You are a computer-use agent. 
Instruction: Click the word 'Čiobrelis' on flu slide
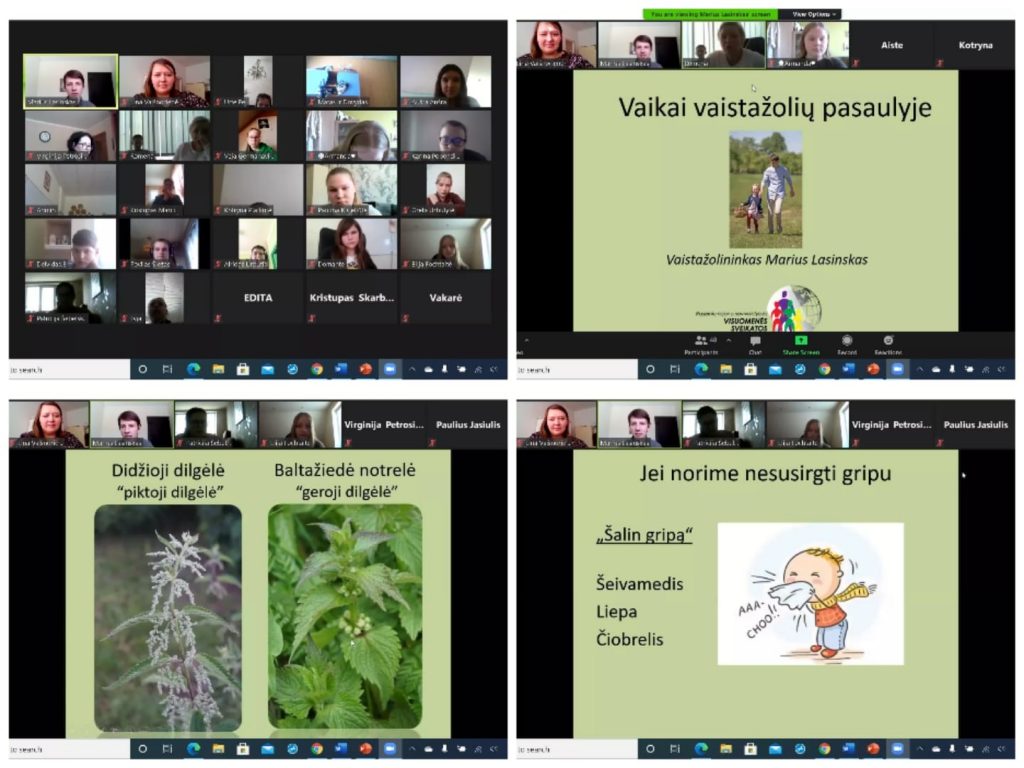pos(630,639)
